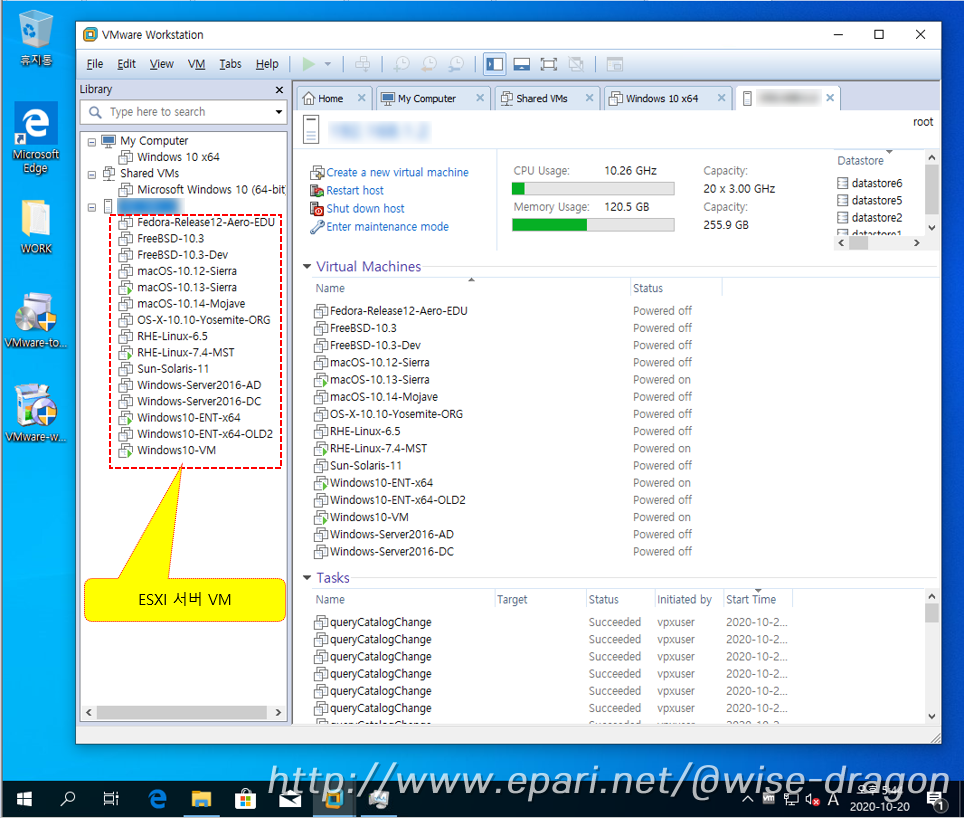Open the File menu

pos(95,64)
